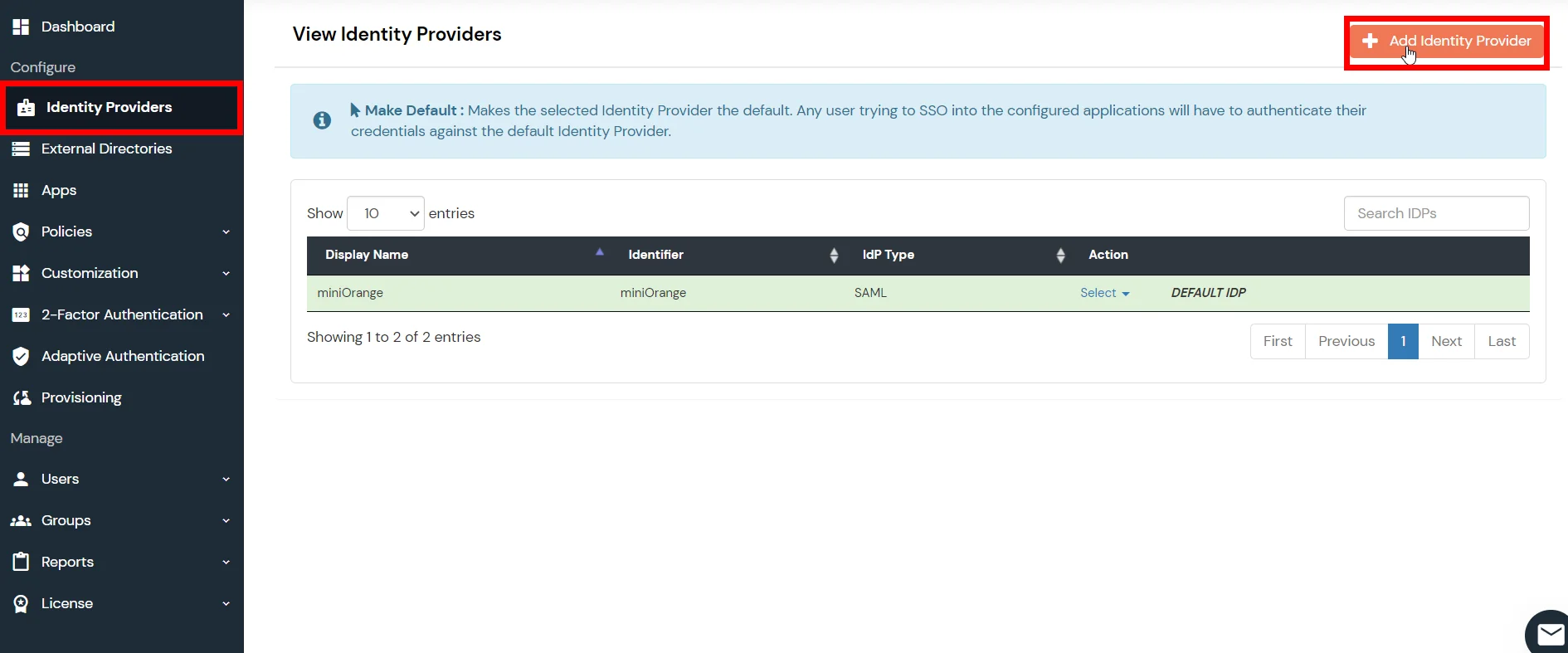Click the Users person icon
The height and width of the screenshot is (653, 1568).
tap(21, 479)
